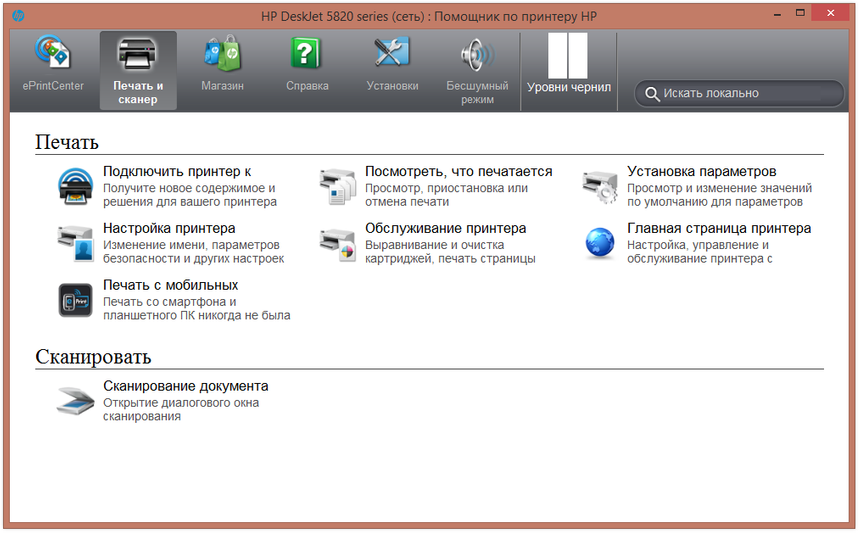The width and height of the screenshot is (860, 533).
Task: Click the print queue documents icon
Action: click(x=337, y=186)
